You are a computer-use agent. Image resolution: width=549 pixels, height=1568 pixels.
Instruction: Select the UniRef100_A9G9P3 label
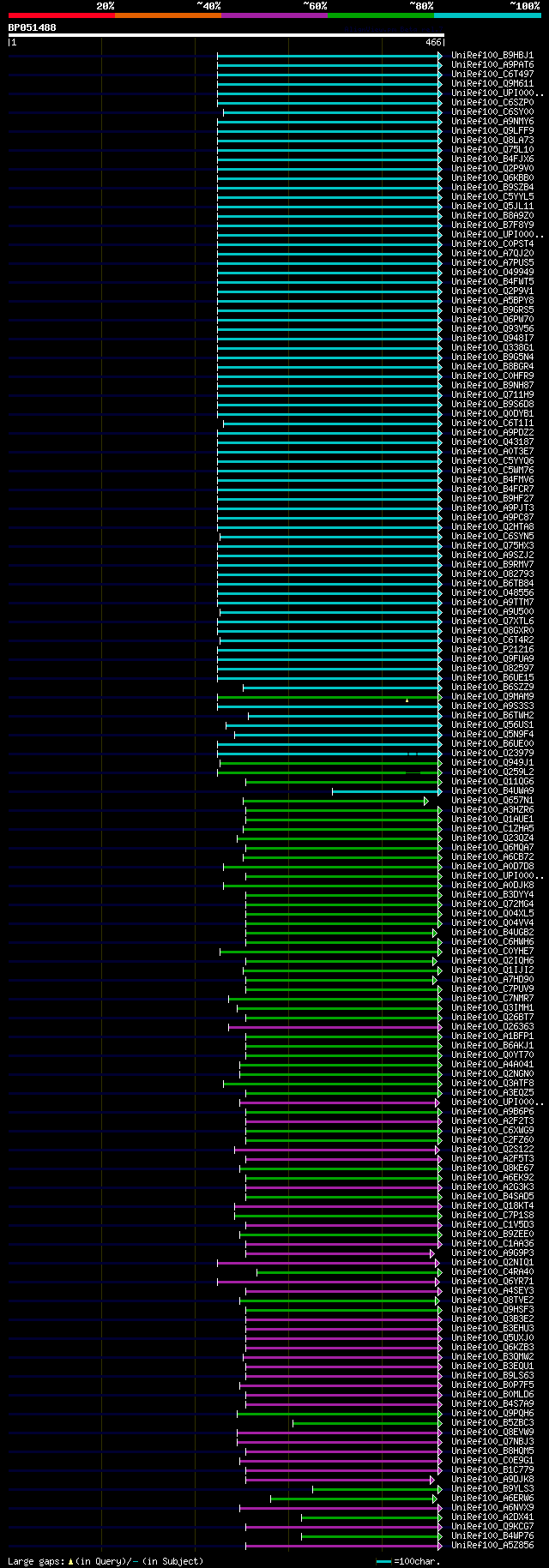pyautogui.click(x=492, y=1253)
